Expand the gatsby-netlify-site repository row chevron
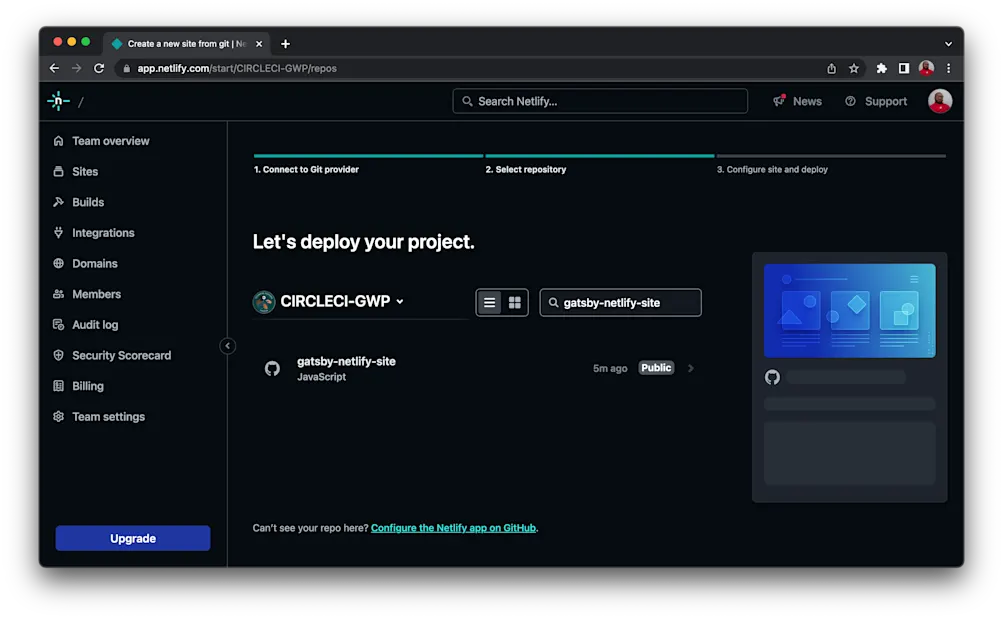 click(x=690, y=368)
